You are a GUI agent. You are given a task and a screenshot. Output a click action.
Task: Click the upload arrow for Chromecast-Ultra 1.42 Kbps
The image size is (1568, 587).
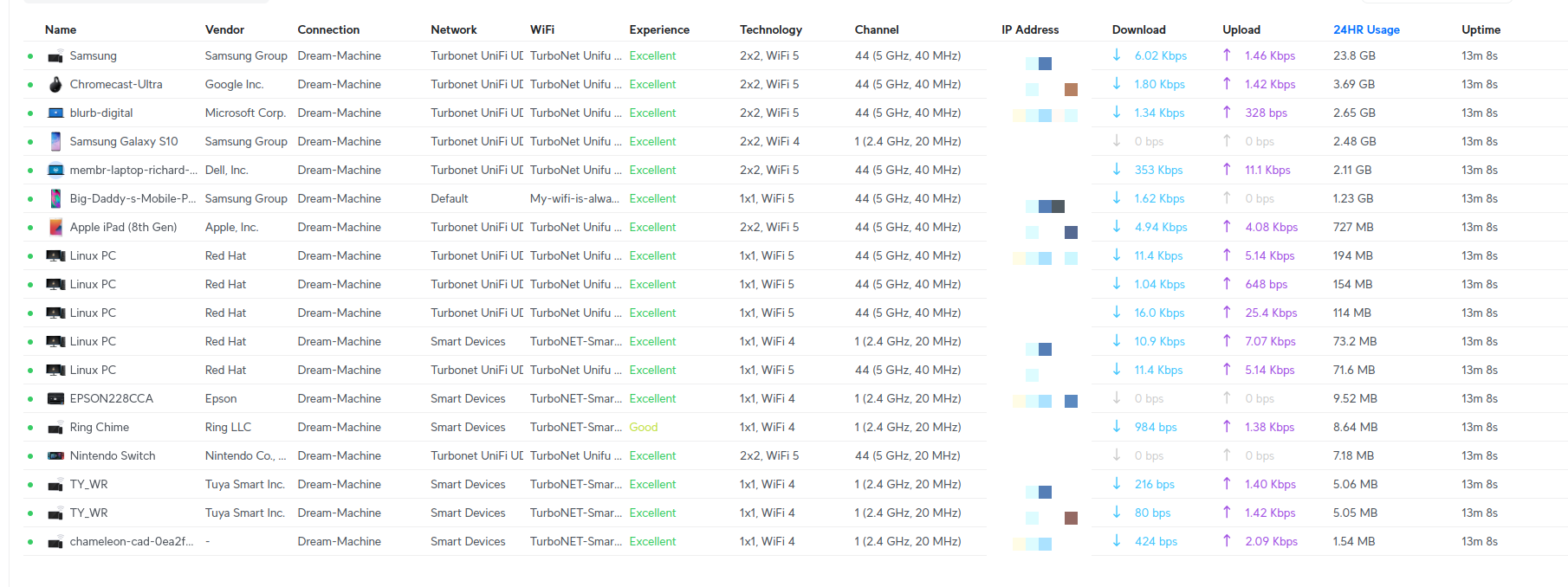tap(1227, 84)
